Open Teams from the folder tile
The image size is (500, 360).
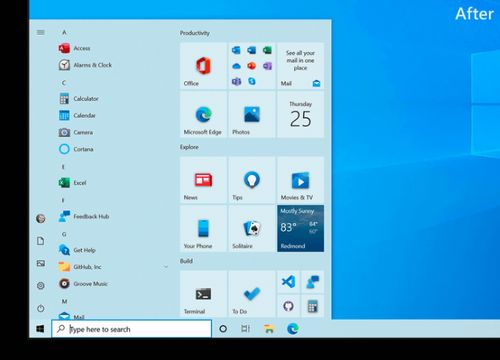click(236, 81)
